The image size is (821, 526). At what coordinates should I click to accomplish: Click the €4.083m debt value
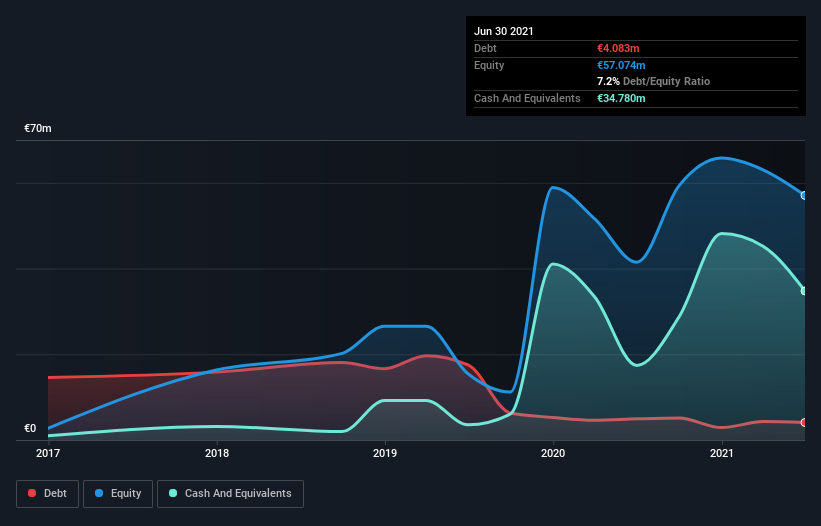click(618, 48)
